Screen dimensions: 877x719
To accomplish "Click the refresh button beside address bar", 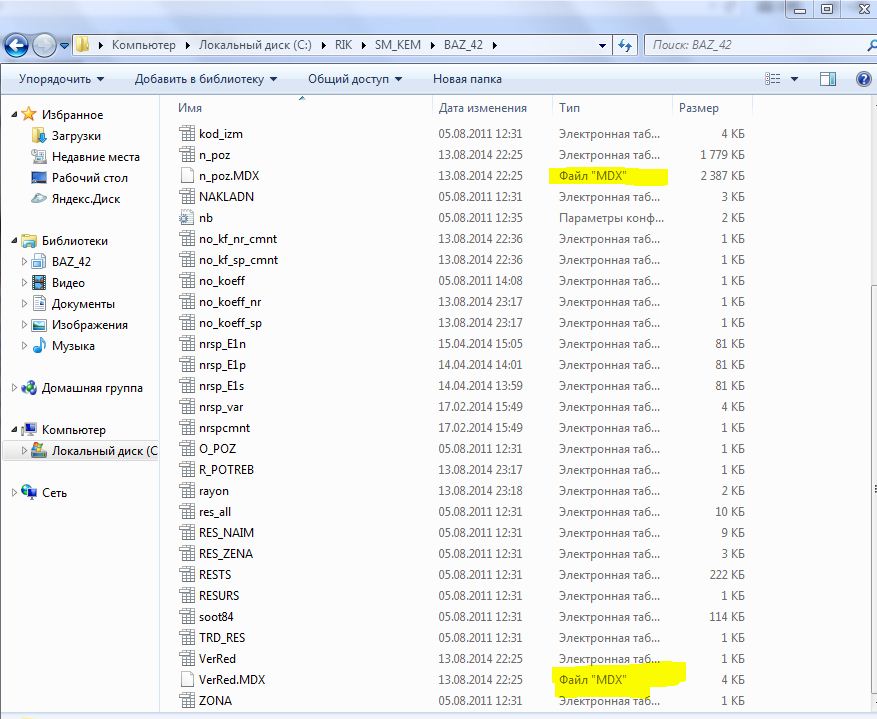I will click(x=625, y=45).
